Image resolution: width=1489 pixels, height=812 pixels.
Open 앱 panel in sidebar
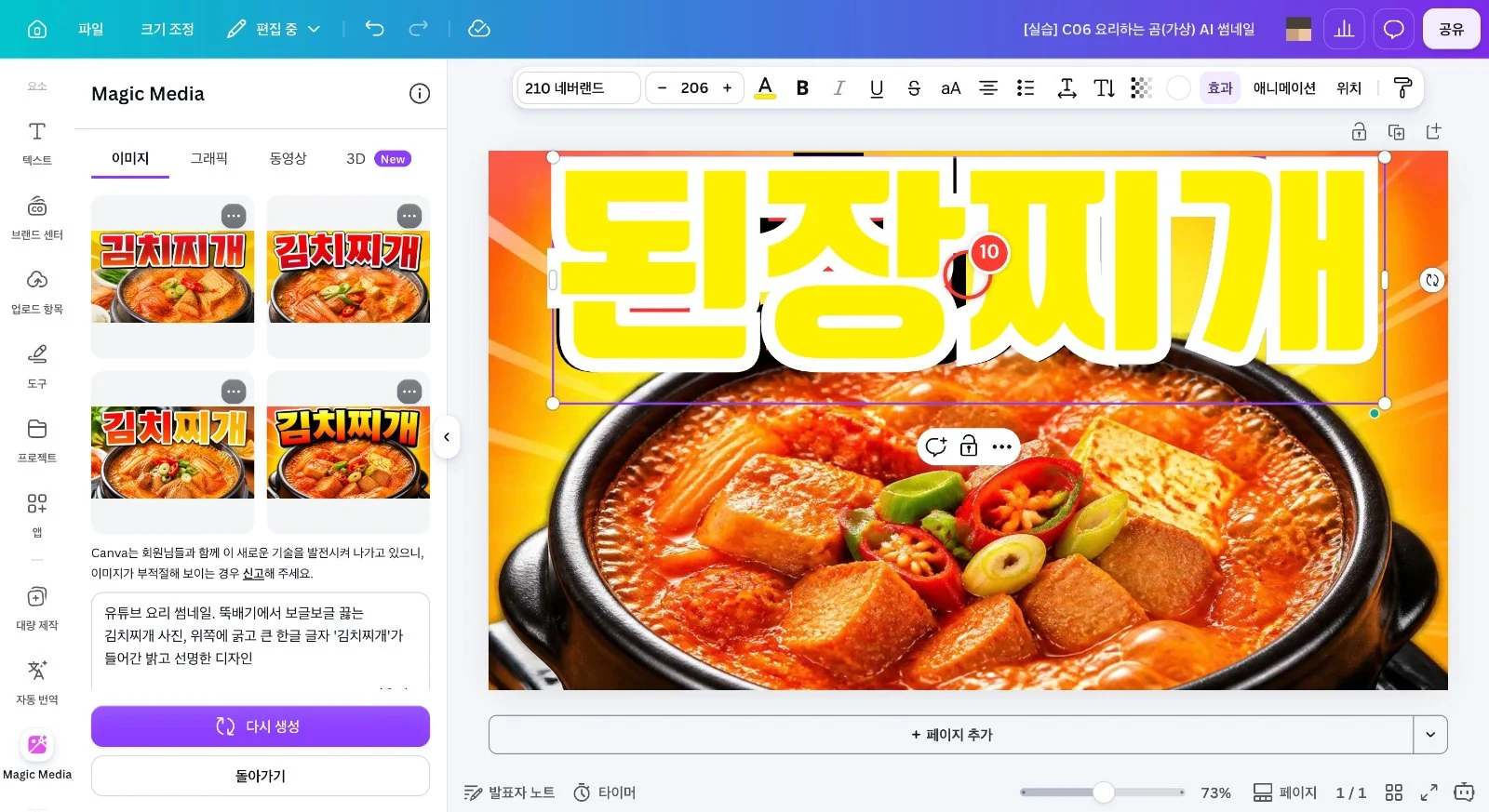point(37,515)
